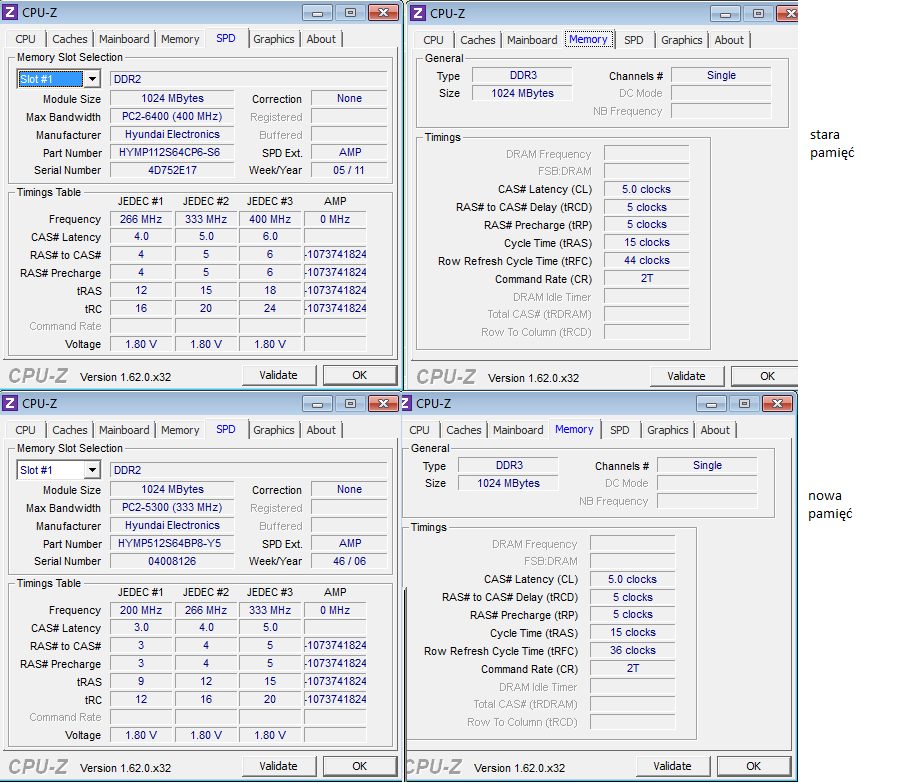Viewport: 912px width, 783px height.
Task: Click Validate button in top-left window
Action: click(278, 375)
